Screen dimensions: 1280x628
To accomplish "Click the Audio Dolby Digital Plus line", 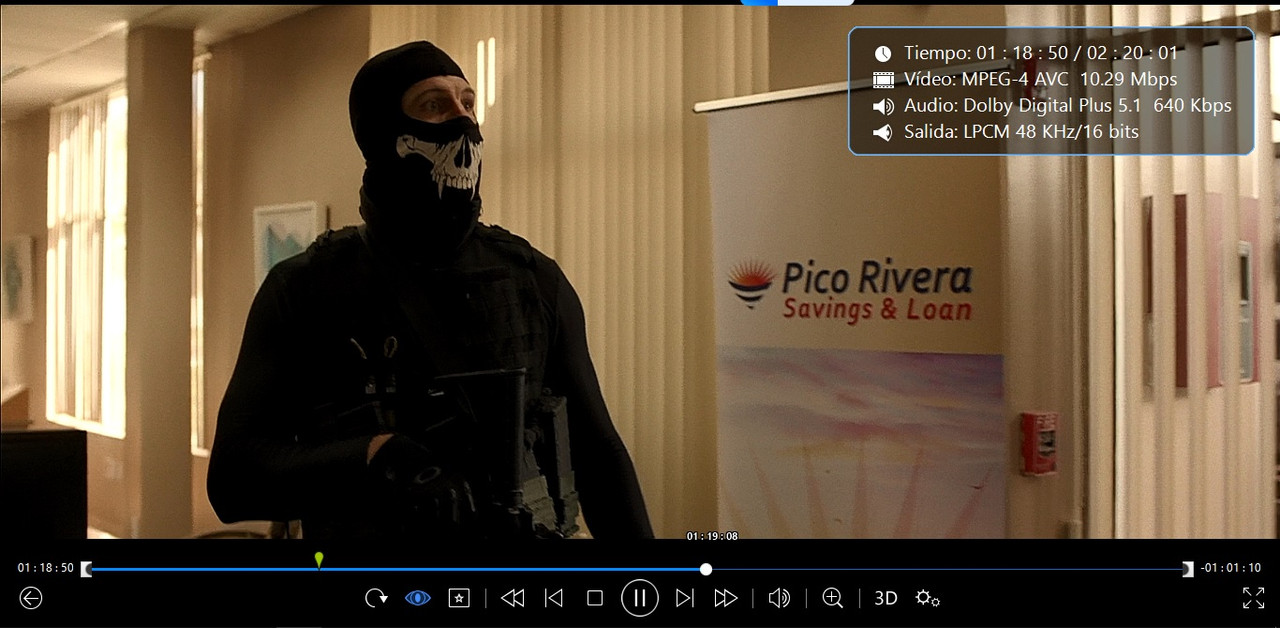I will point(1068,105).
